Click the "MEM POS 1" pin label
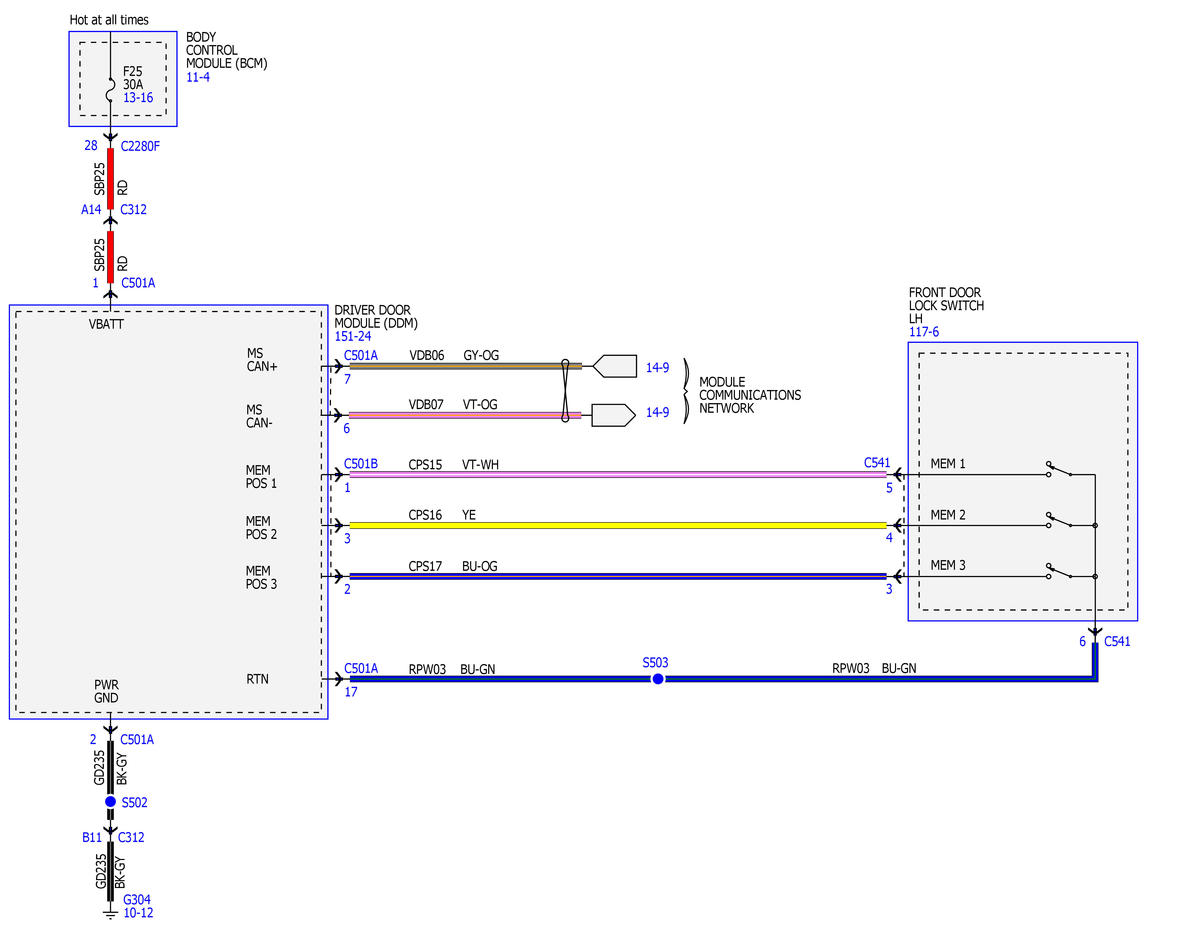Viewport: 1199px width, 927px height. (262, 477)
